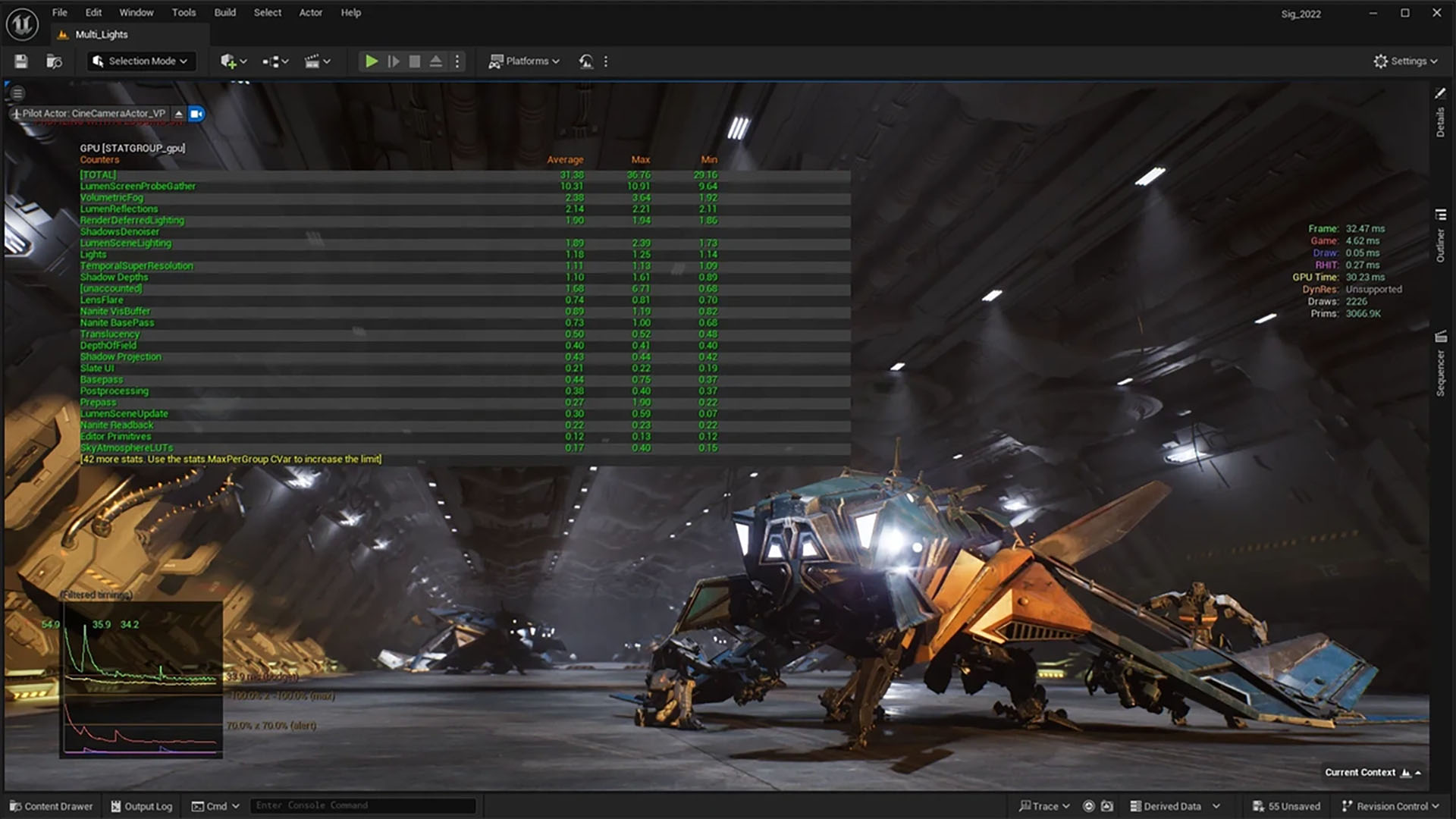Click the 55 Unsaved button
The width and height of the screenshot is (1456, 819).
tap(1287, 806)
